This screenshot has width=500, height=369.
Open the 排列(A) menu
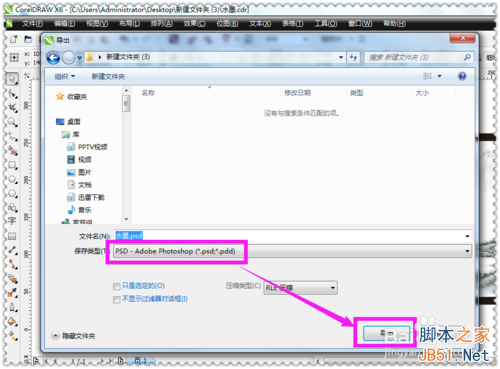(x=162, y=24)
